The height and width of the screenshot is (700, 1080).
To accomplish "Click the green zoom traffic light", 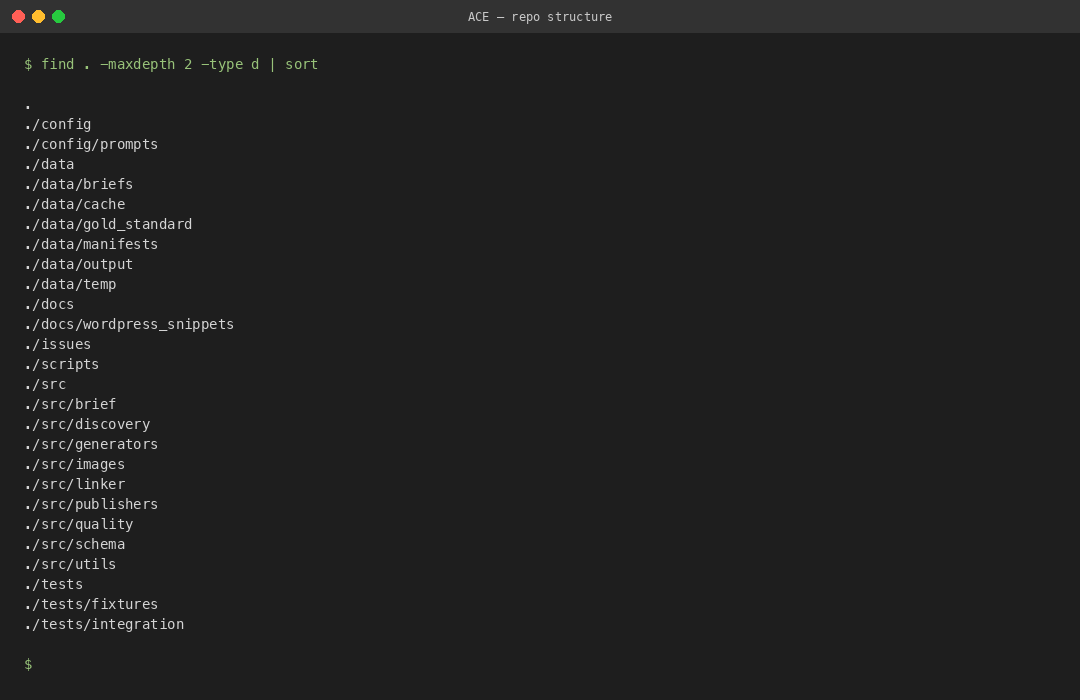I will point(59,16).
